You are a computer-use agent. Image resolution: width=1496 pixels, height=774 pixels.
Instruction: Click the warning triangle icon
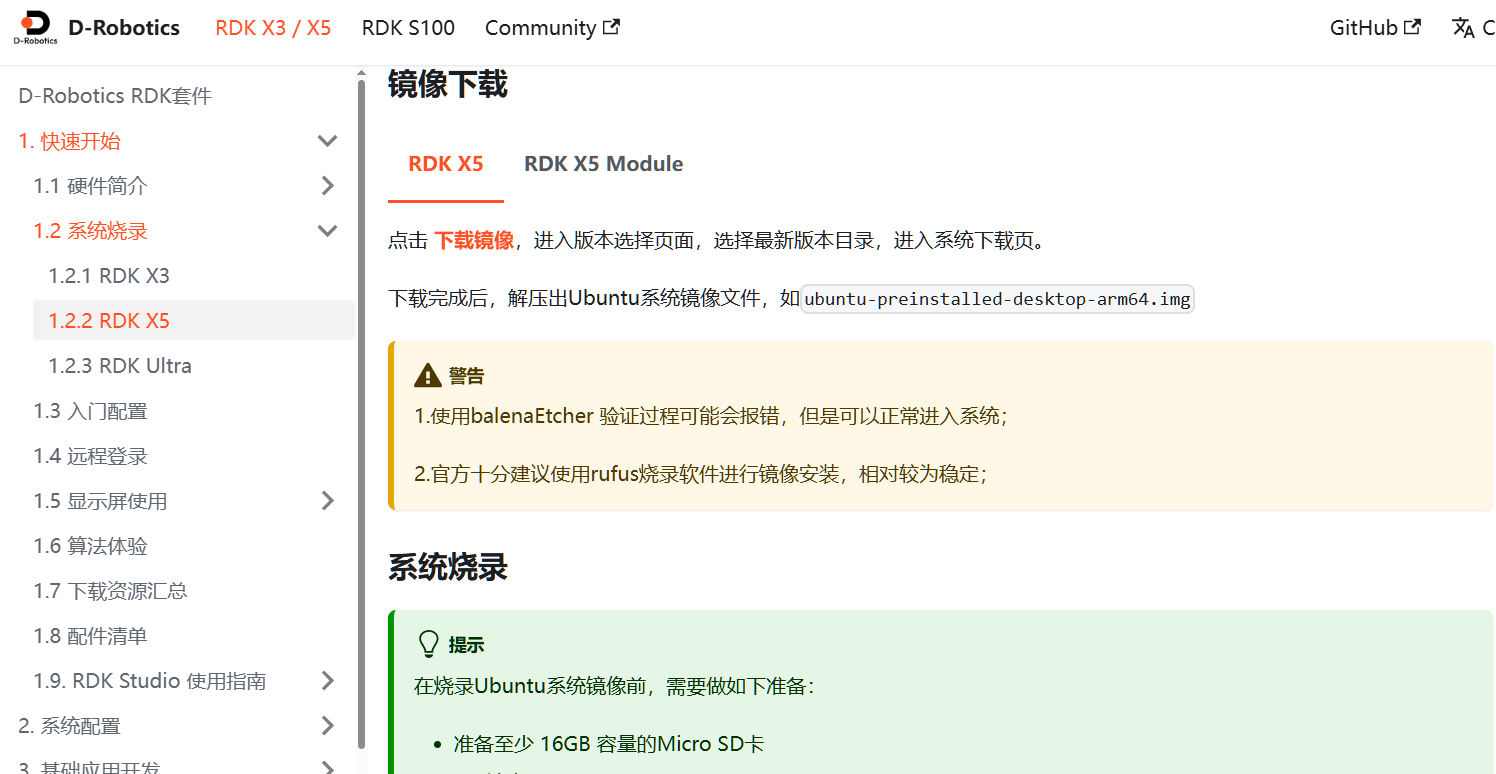tap(428, 376)
